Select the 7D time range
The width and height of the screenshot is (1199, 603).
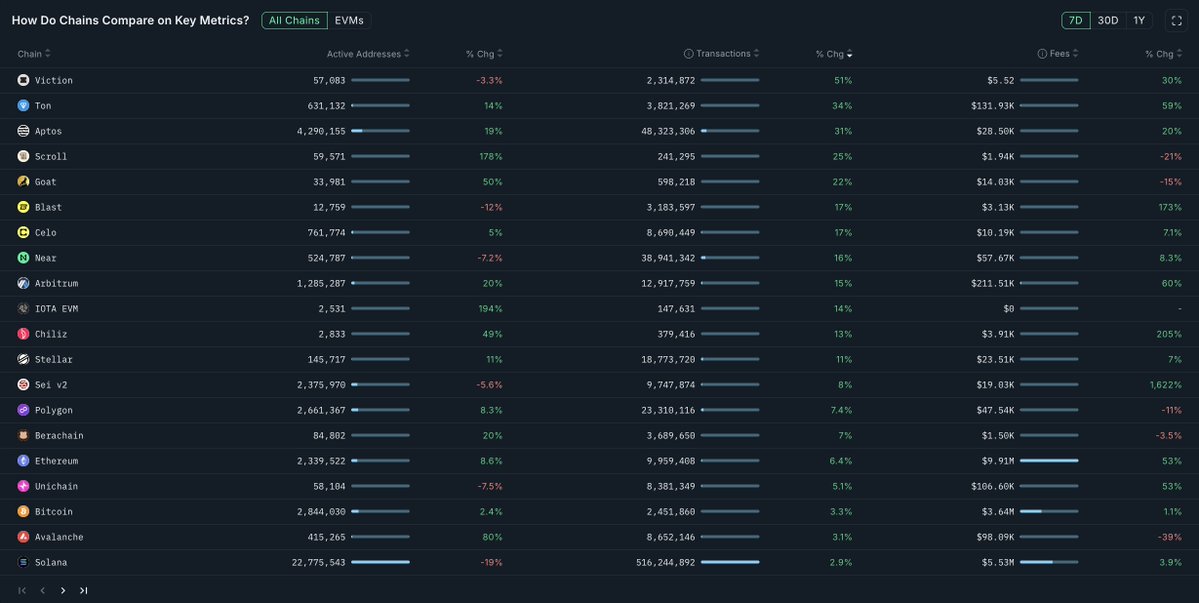[x=1075, y=21]
